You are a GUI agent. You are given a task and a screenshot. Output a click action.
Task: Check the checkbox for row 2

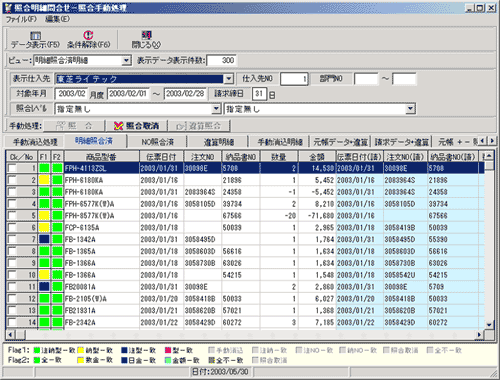(x=12, y=180)
